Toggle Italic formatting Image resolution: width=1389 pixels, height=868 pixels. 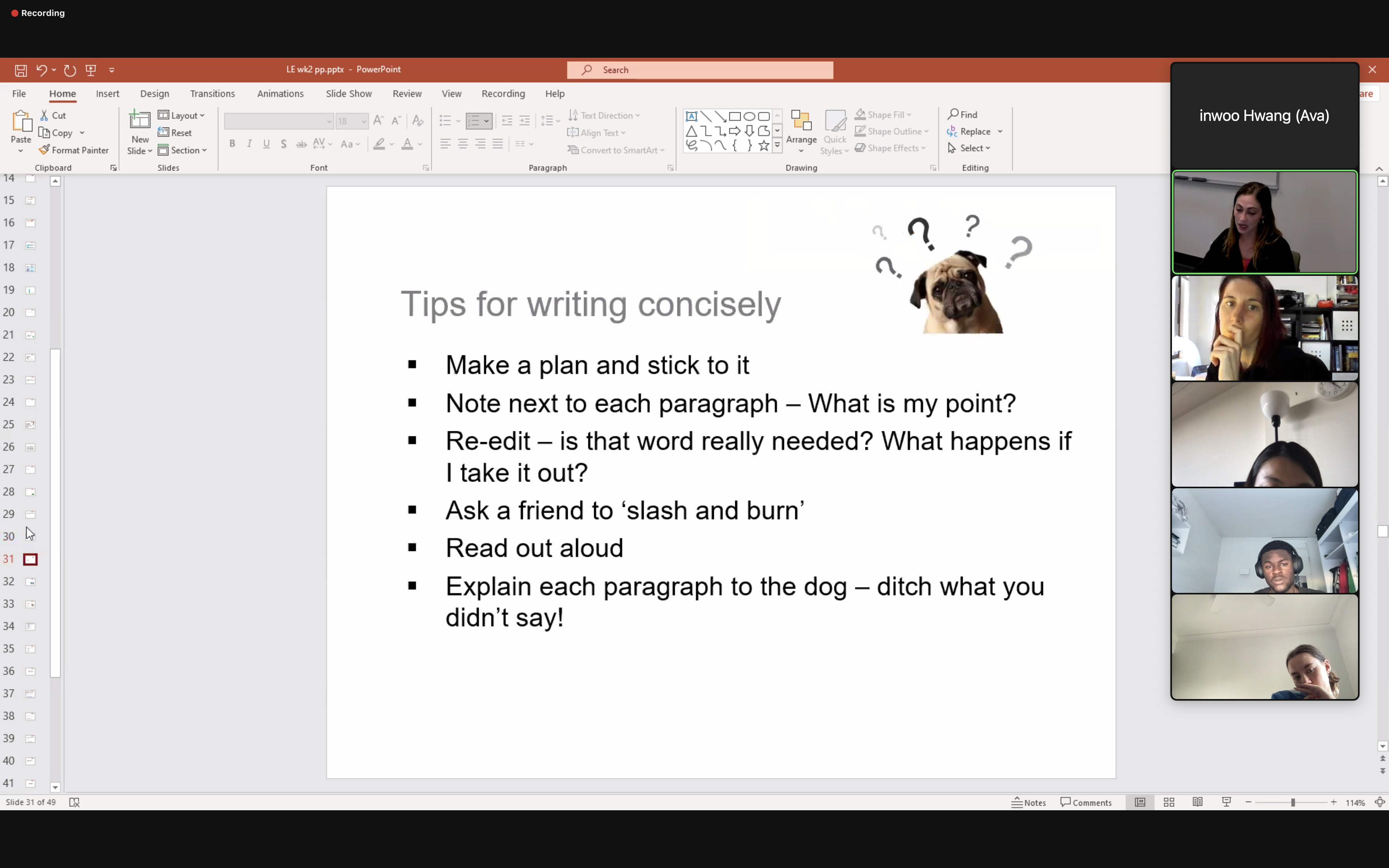click(x=249, y=143)
